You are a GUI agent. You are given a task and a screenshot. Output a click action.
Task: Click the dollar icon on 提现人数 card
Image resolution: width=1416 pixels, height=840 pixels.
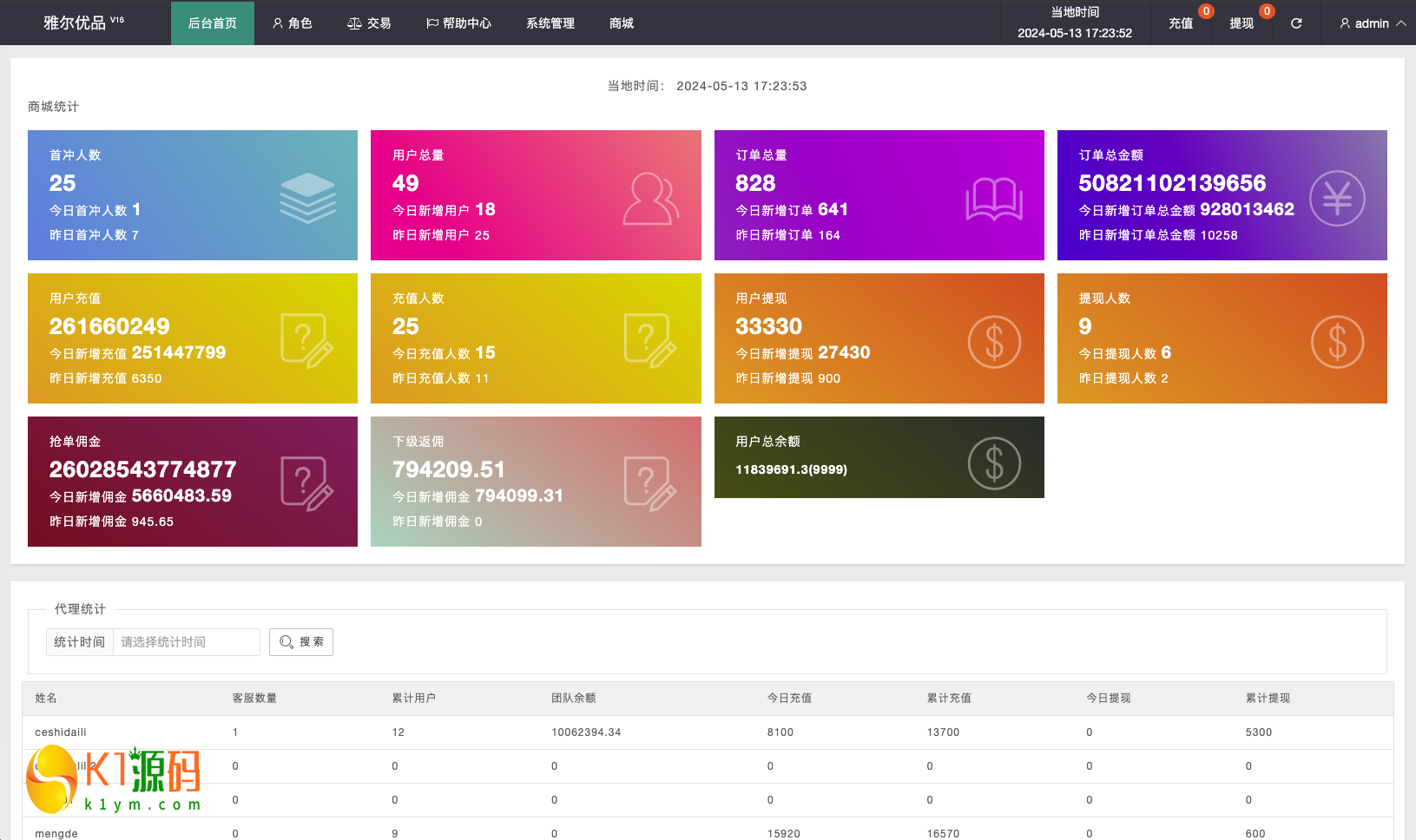[x=1337, y=342]
